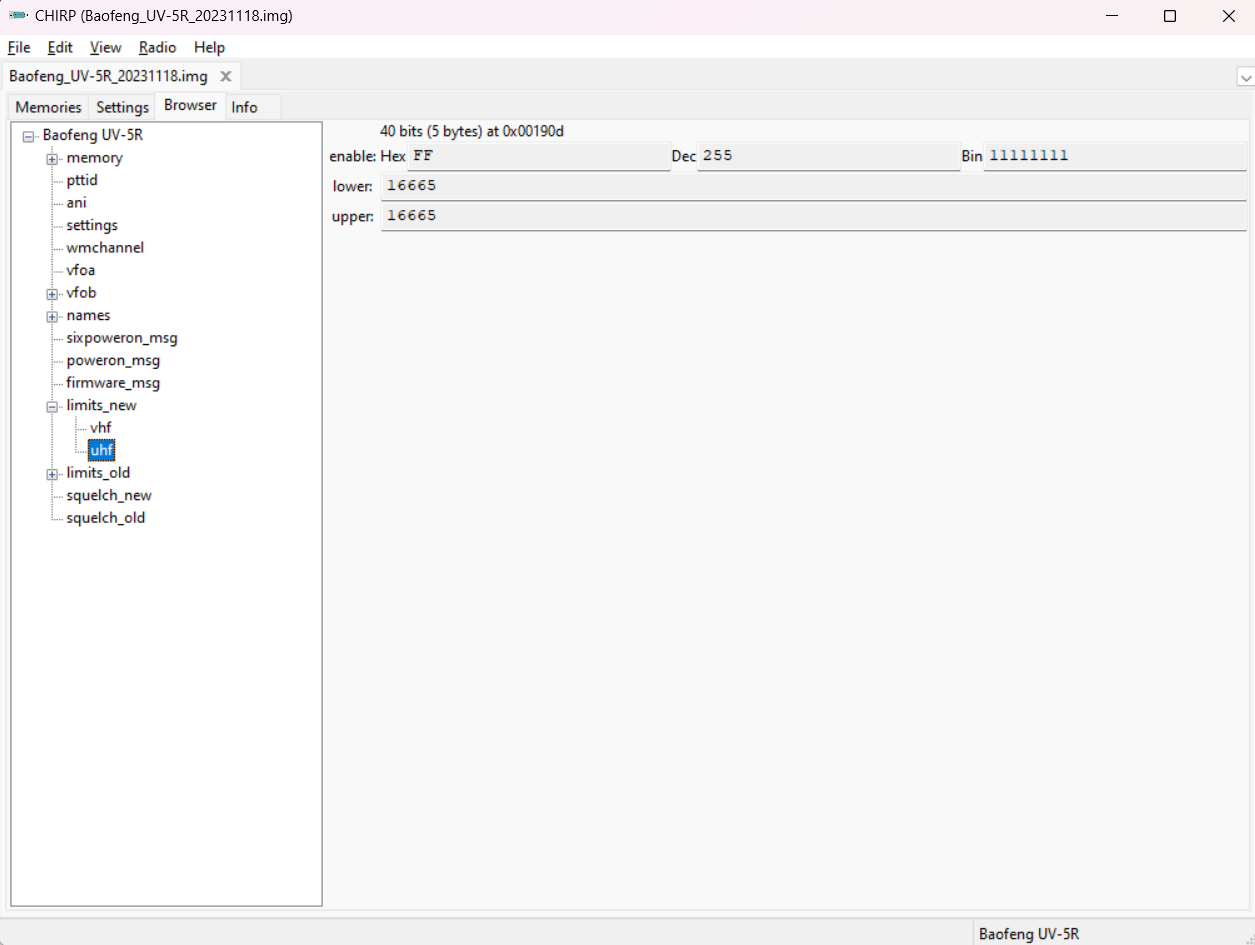Collapse the limits_new tree node
The height and width of the screenshot is (945, 1255).
[52, 406]
